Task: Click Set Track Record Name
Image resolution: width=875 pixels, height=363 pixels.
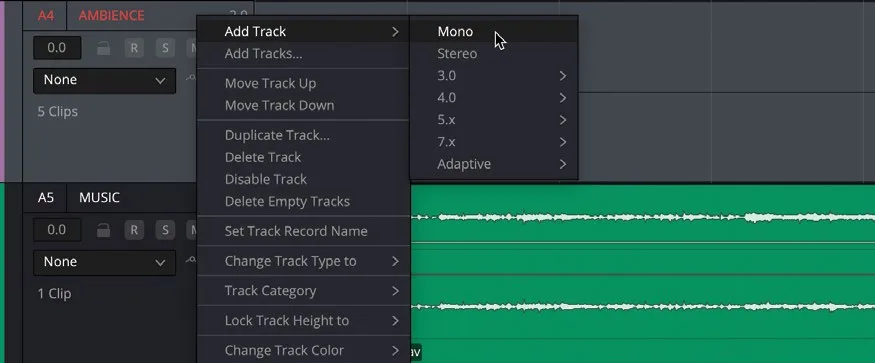Action: (x=304, y=231)
